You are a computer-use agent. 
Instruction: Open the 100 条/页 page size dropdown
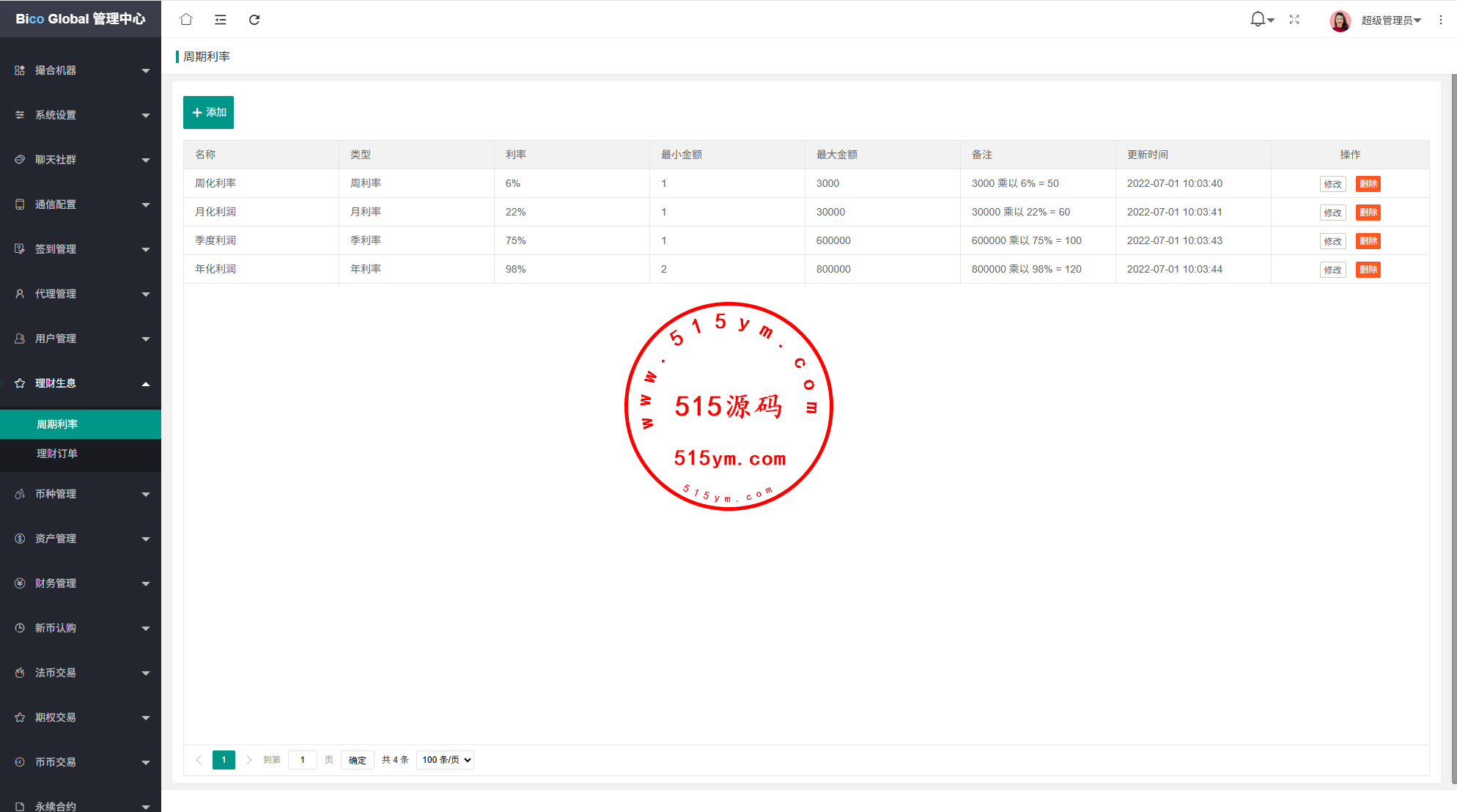pos(446,760)
